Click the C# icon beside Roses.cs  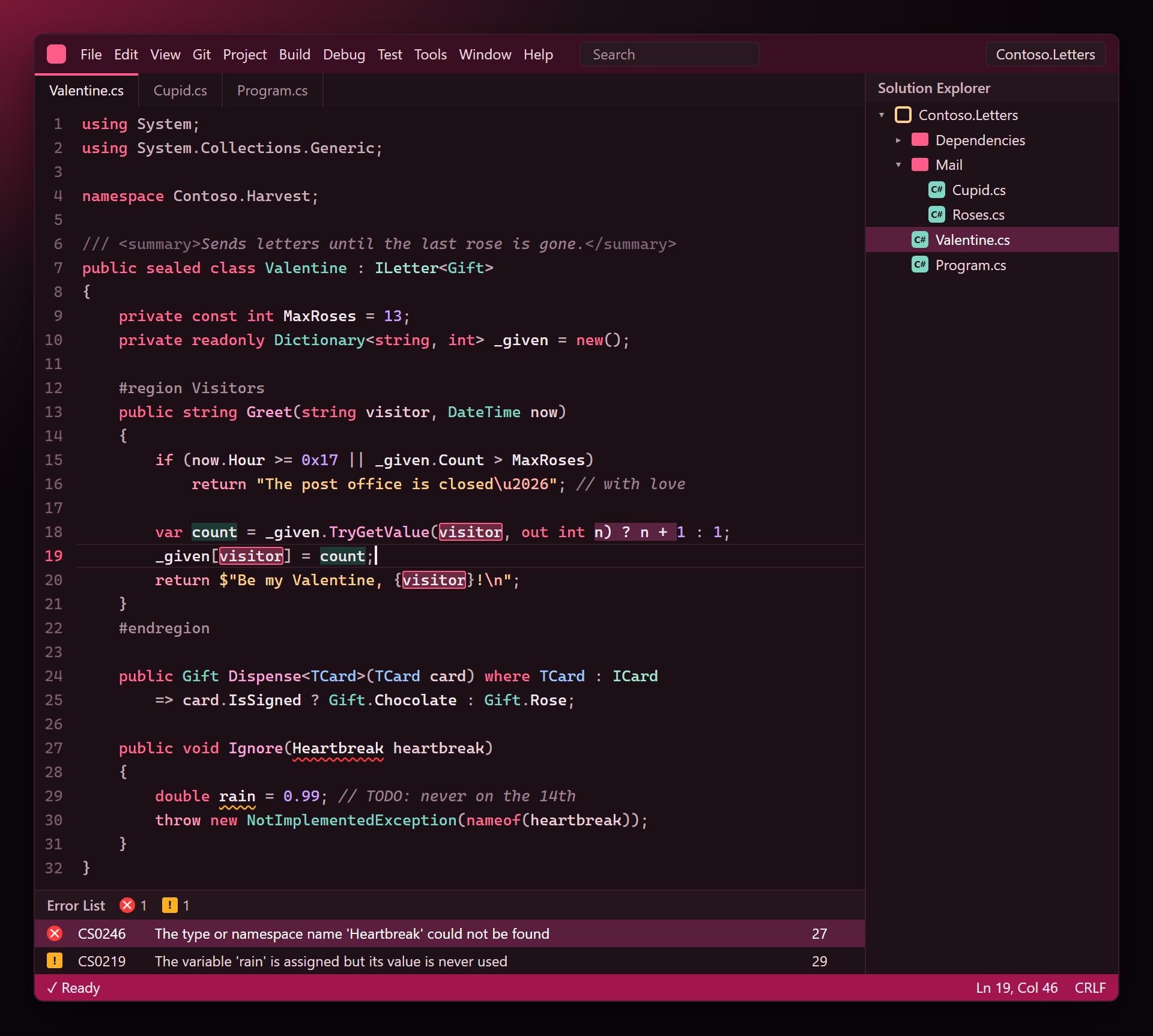(x=936, y=214)
